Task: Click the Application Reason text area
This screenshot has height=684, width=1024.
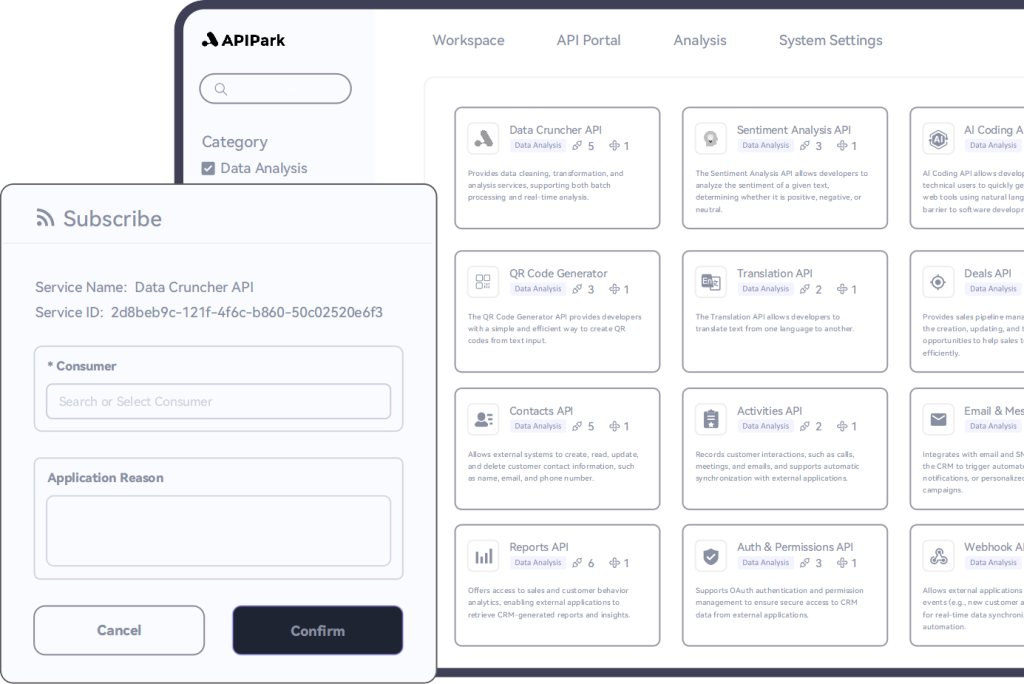Action: 218,530
